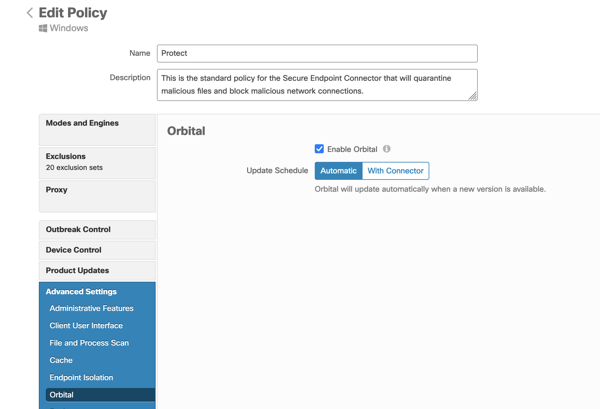Select With Connector update schedule

pos(395,171)
